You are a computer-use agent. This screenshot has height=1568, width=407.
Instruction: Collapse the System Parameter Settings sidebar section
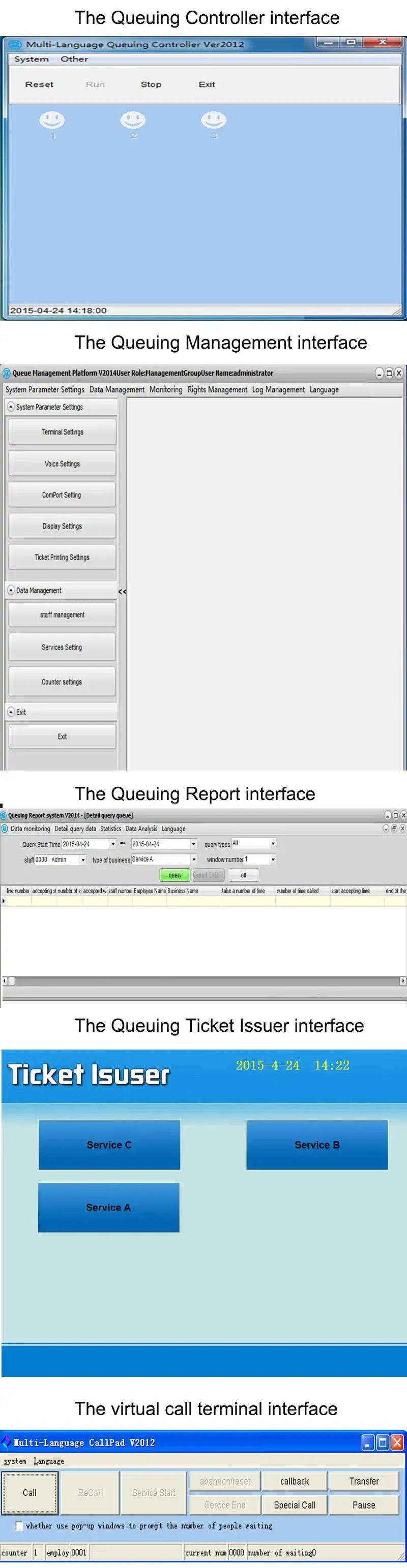pos(10,407)
